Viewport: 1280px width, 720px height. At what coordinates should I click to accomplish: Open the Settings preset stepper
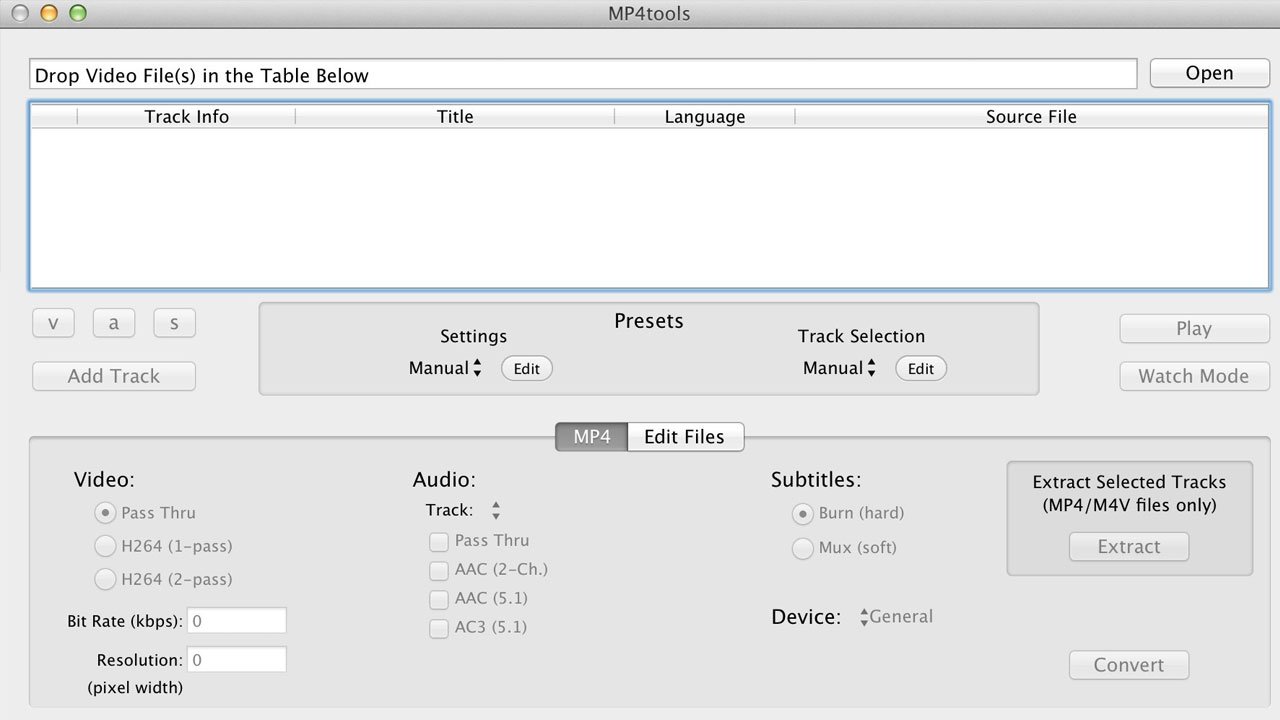(x=477, y=368)
